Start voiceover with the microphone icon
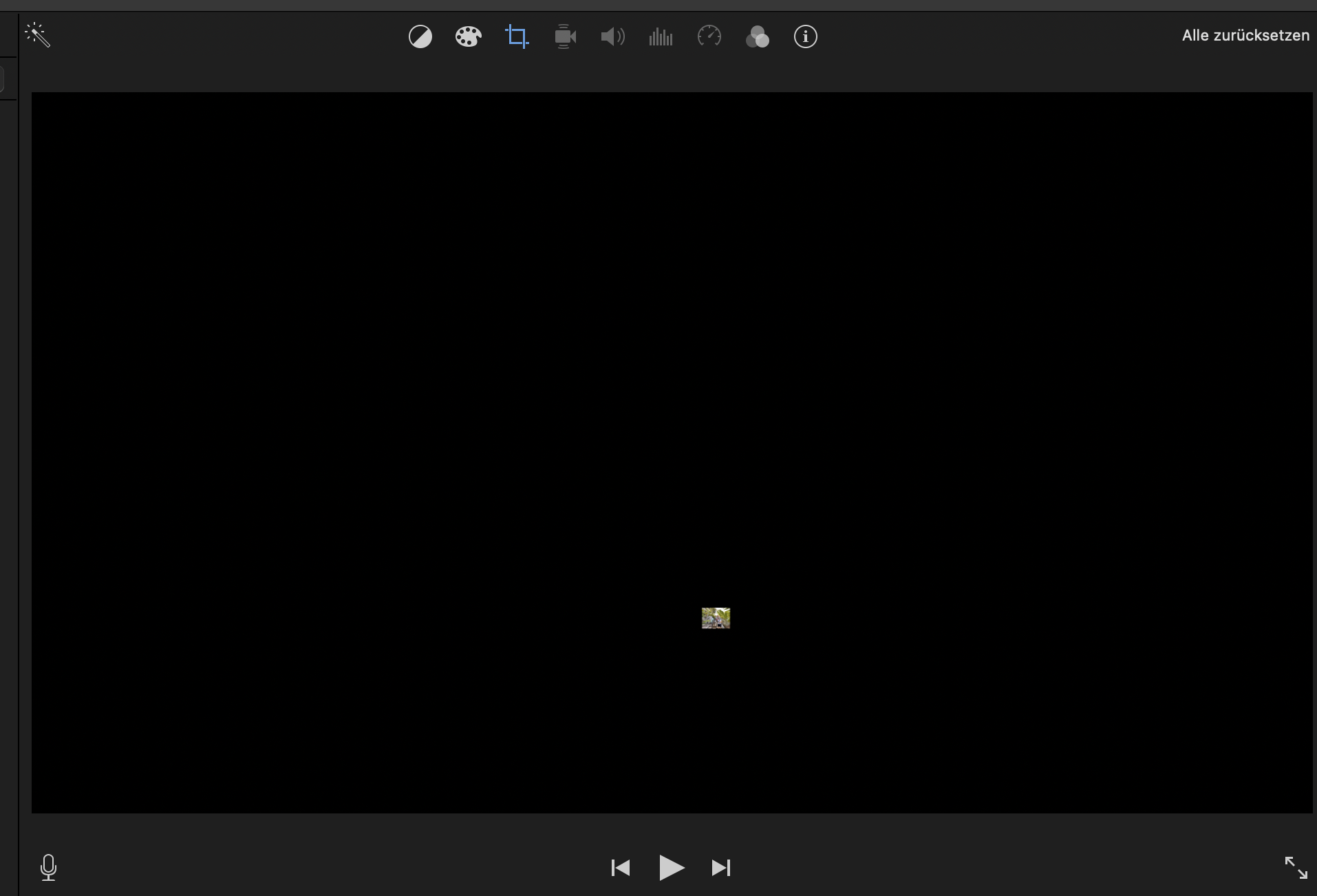 pos(49,867)
